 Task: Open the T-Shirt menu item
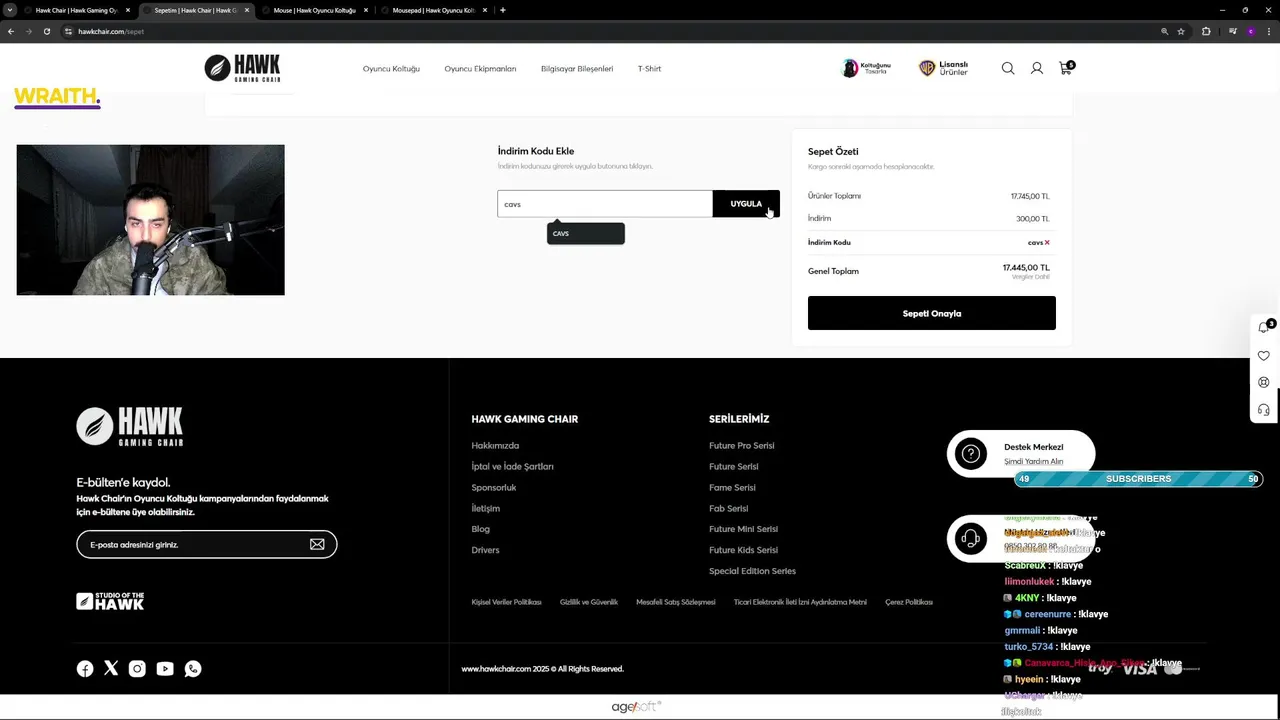click(x=649, y=69)
